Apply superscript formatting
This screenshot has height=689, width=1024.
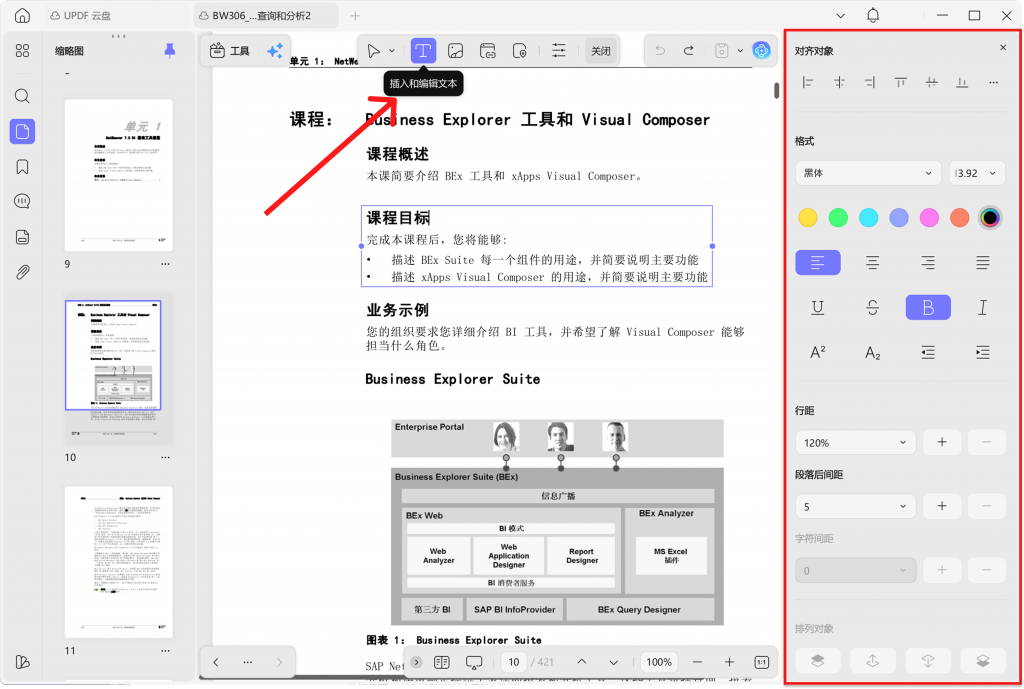tap(818, 353)
